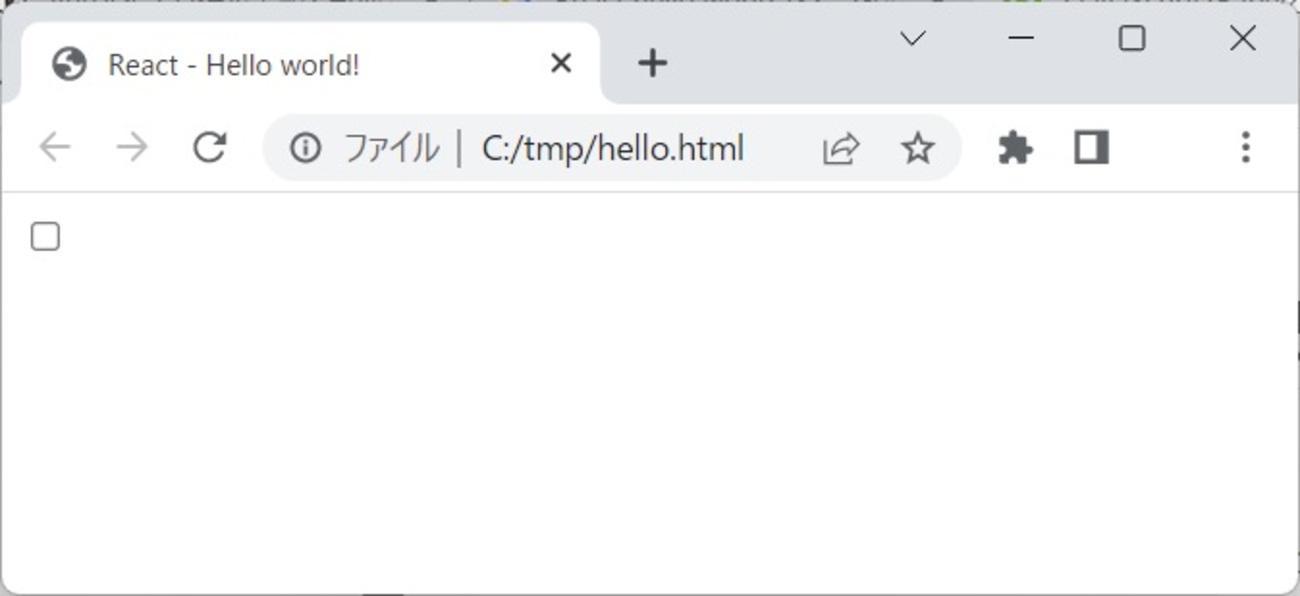Open Chrome's three-dot menu
This screenshot has height=596, width=1300.
[1245, 148]
